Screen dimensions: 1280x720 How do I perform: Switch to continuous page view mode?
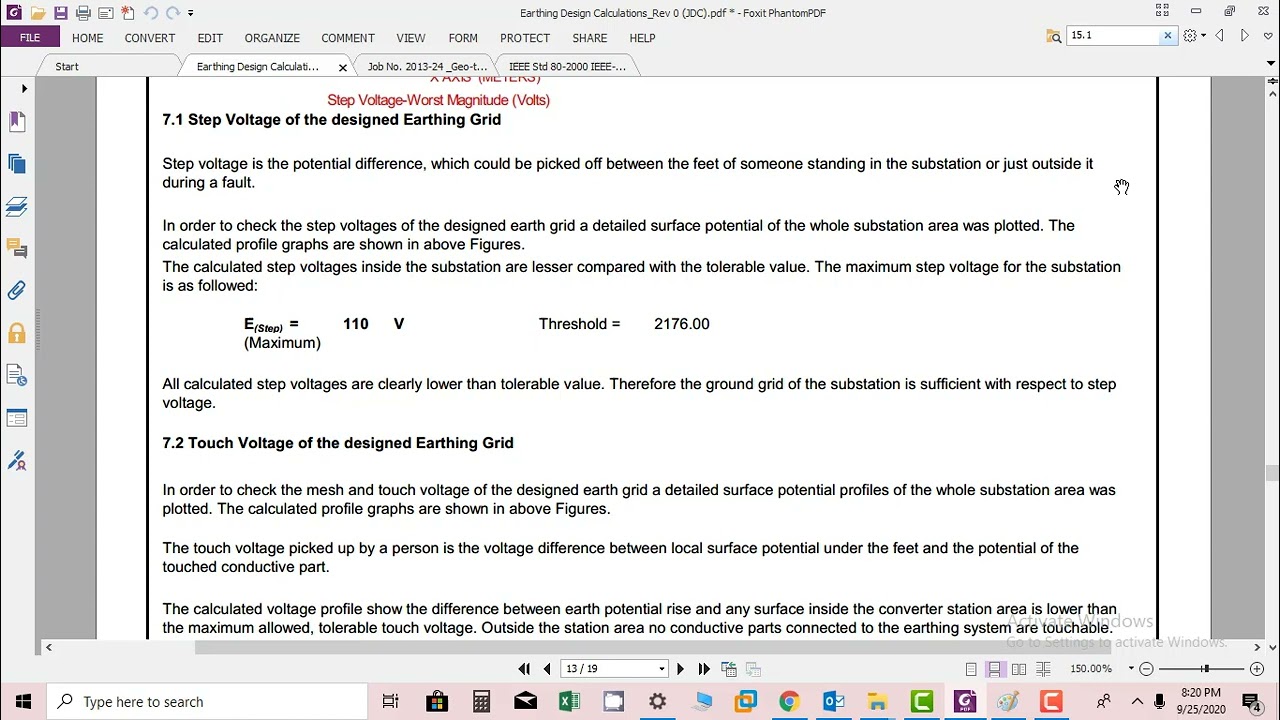click(x=994, y=669)
